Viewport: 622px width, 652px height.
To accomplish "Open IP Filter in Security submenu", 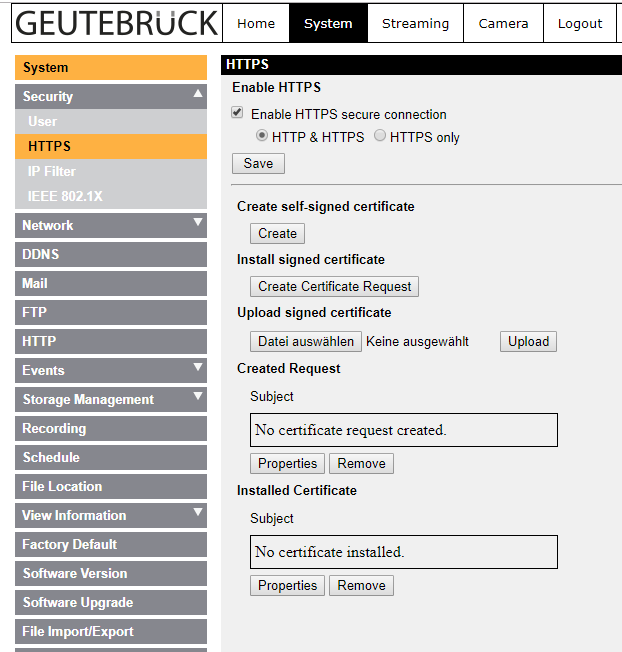I will (52, 171).
